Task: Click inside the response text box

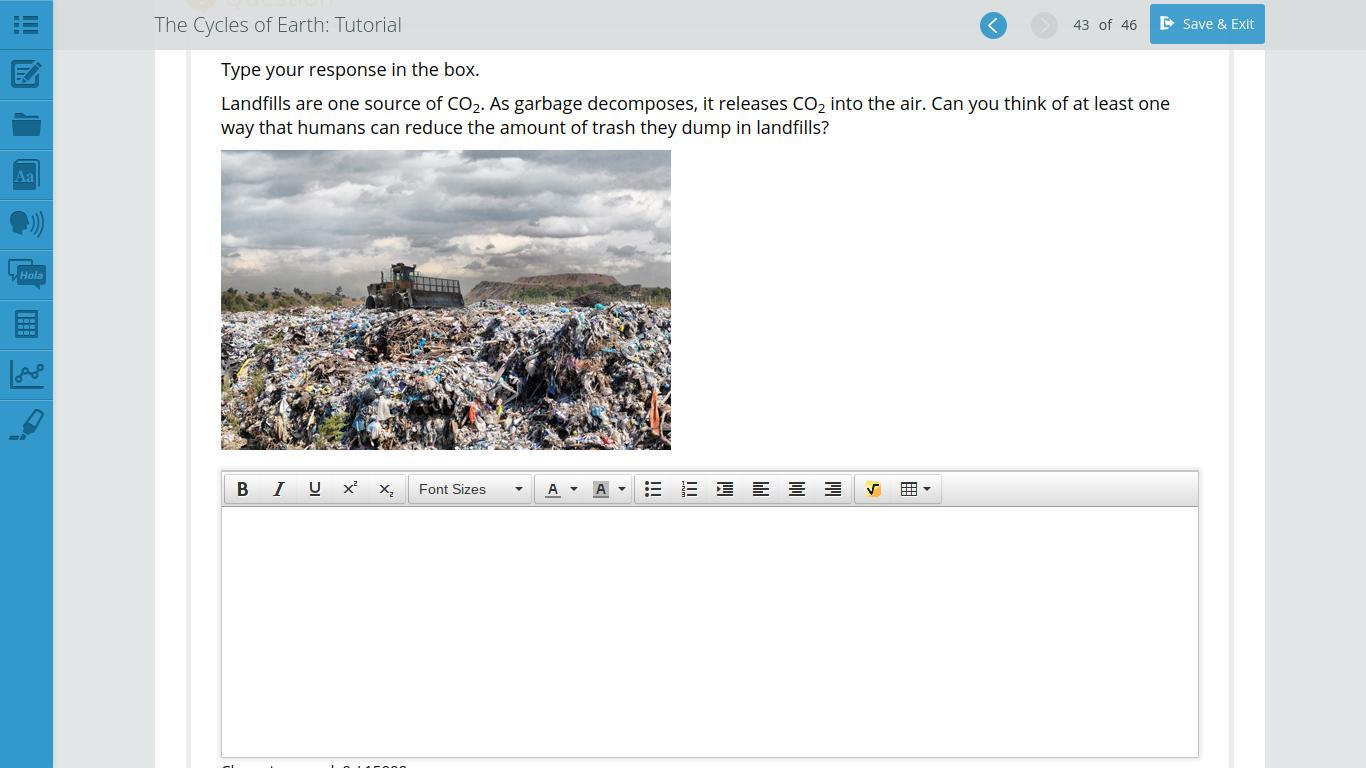Action: click(x=709, y=631)
